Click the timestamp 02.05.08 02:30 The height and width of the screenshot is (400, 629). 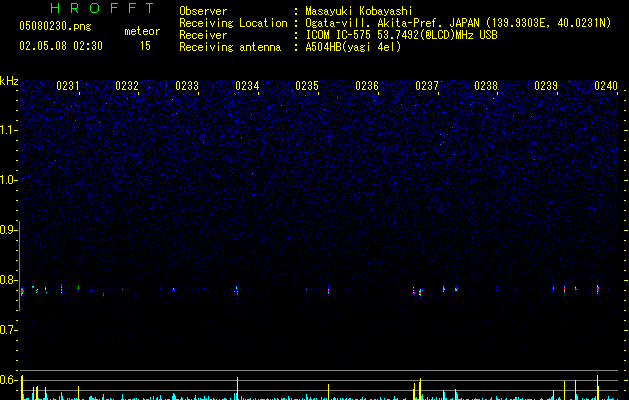pyautogui.click(x=61, y=46)
